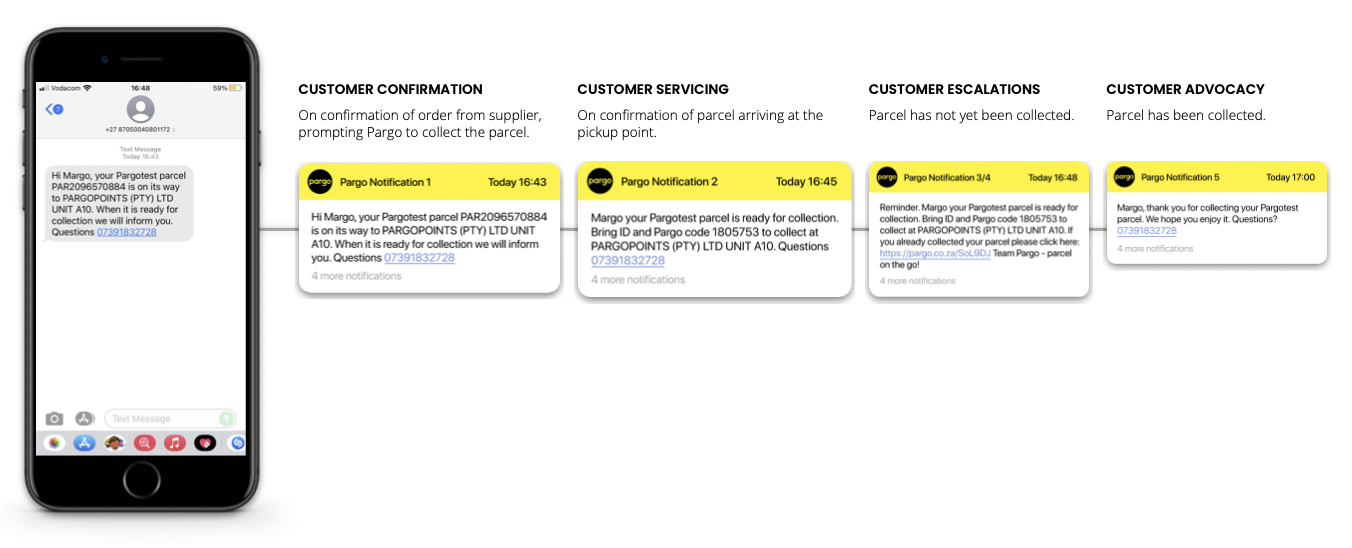Click the 'Pargo Notification 5' title

tap(1180, 177)
